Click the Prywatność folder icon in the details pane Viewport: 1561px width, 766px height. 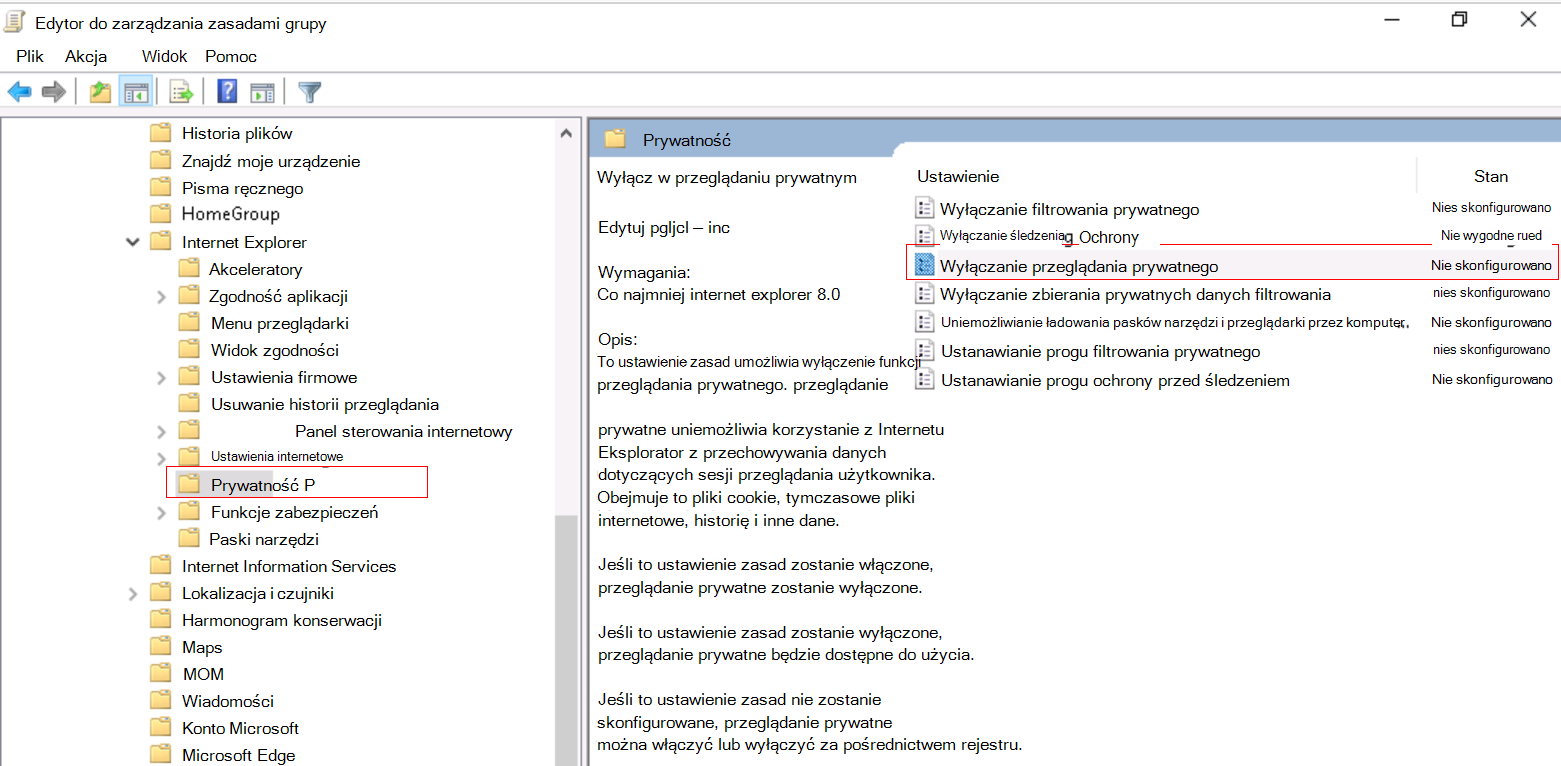(x=616, y=139)
